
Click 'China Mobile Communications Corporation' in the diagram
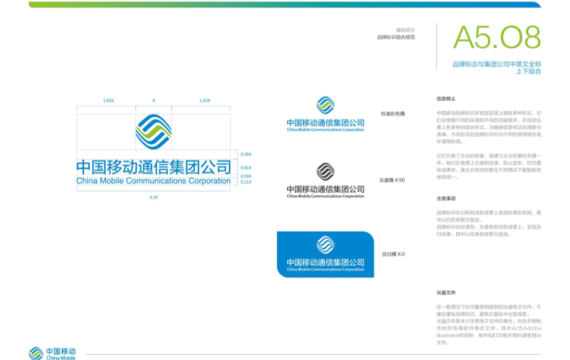click(153, 181)
